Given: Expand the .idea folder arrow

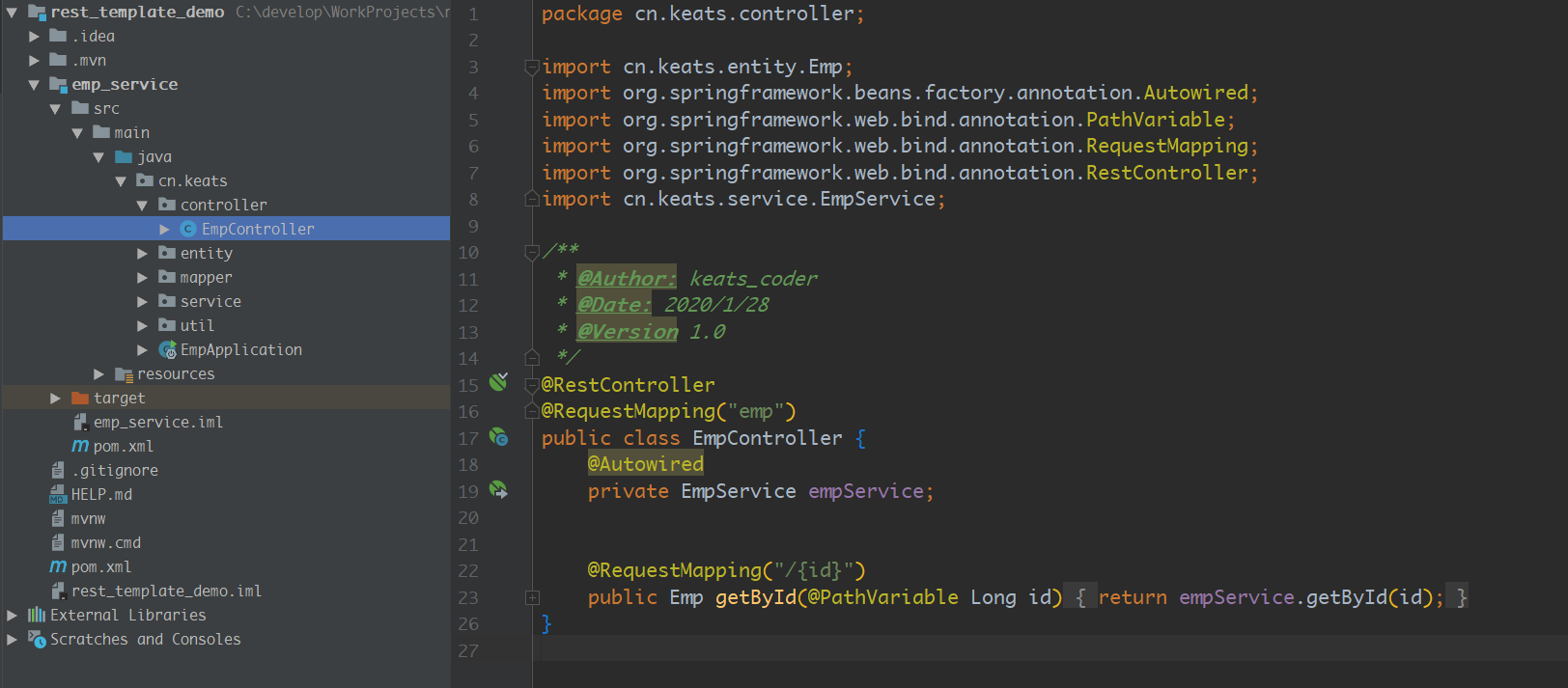Looking at the screenshot, I should (34, 36).
